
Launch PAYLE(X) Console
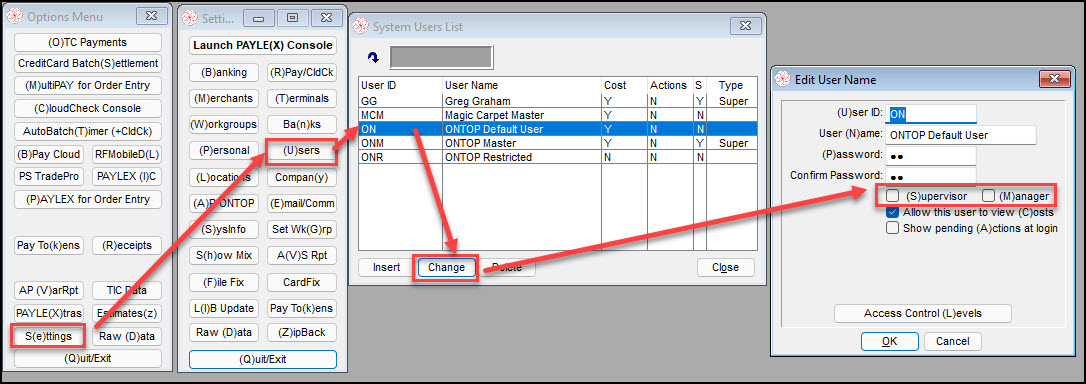(x=262, y=46)
